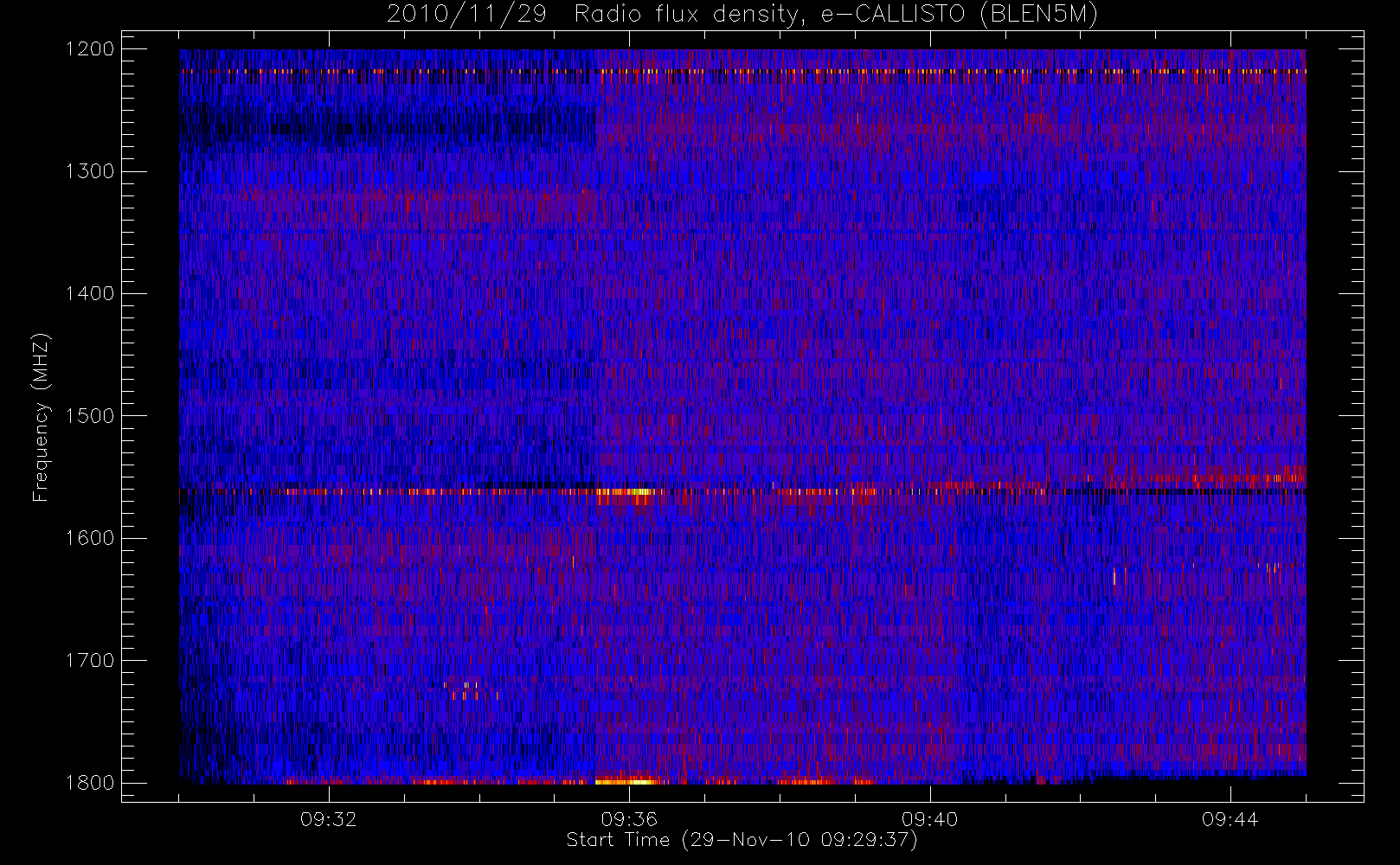Click the 09:44 time tick label

pos(1230,819)
